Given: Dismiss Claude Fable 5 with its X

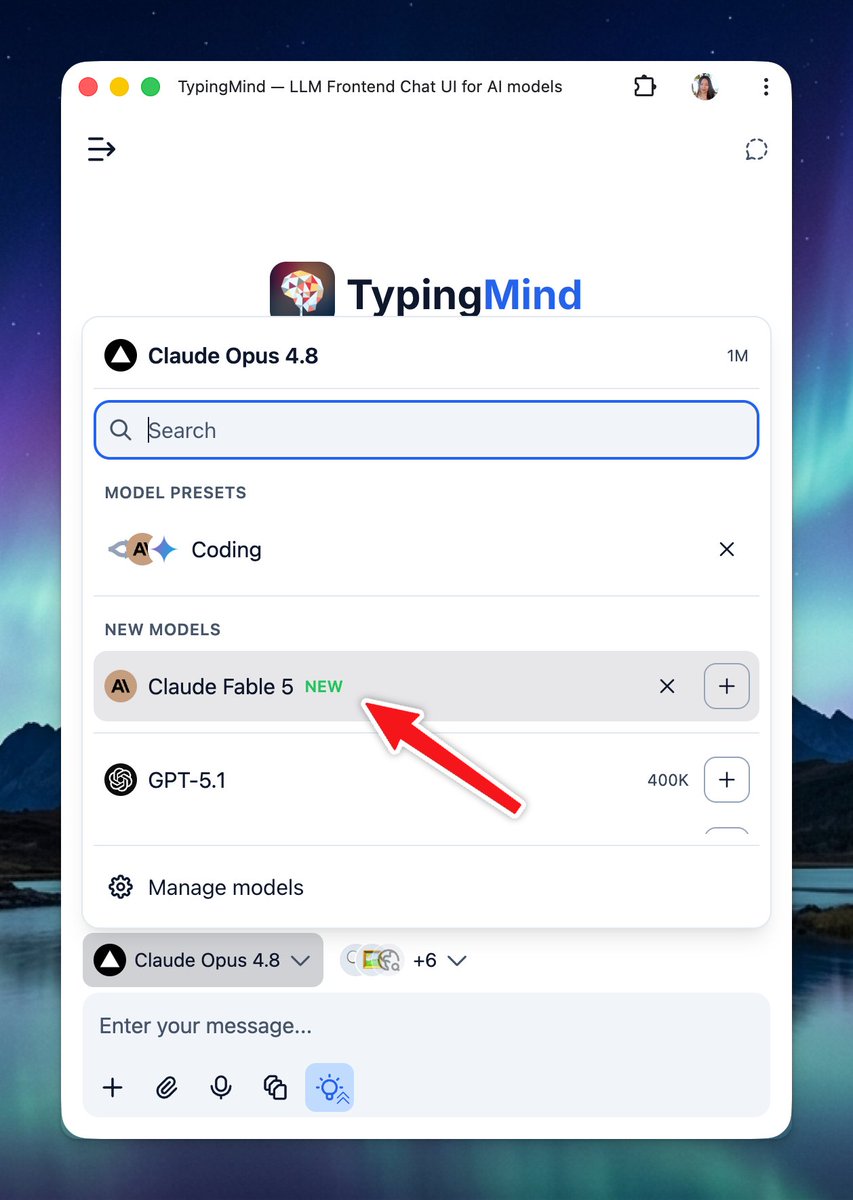Looking at the screenshot, I should click(x=667, y=686).
